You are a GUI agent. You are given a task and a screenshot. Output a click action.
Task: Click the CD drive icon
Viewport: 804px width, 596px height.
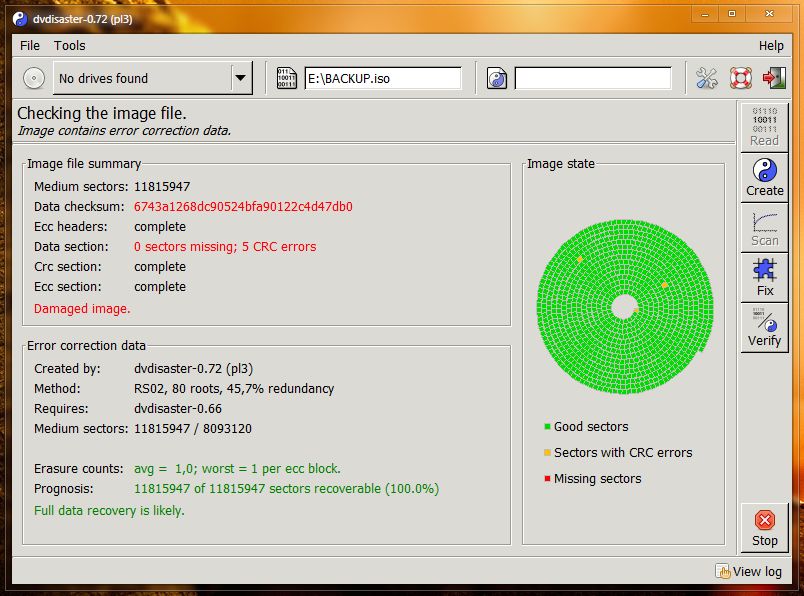pos(34,78)
